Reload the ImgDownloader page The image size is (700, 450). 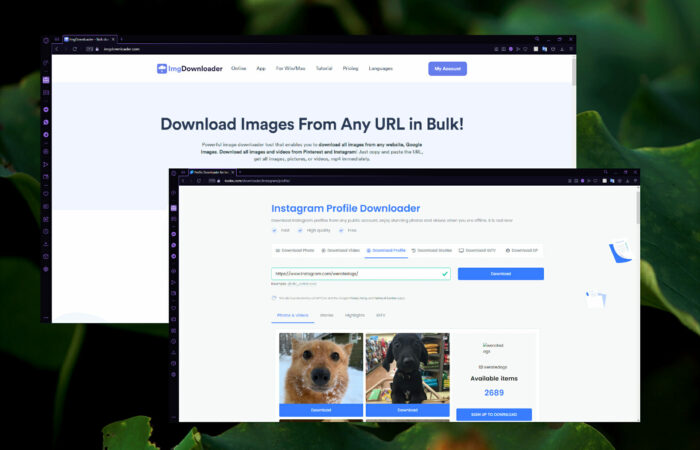coord(75,49)
